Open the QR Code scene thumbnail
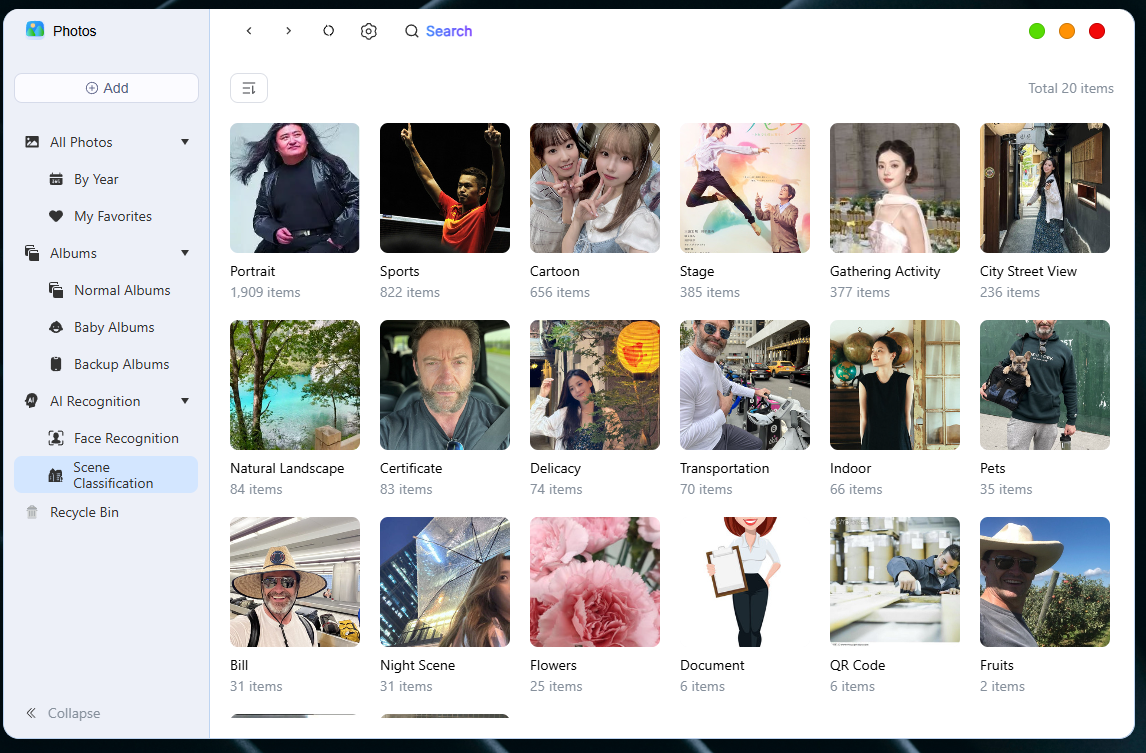Image resolution: width=1146 pixels, height=753 pixels. [895, 582]
